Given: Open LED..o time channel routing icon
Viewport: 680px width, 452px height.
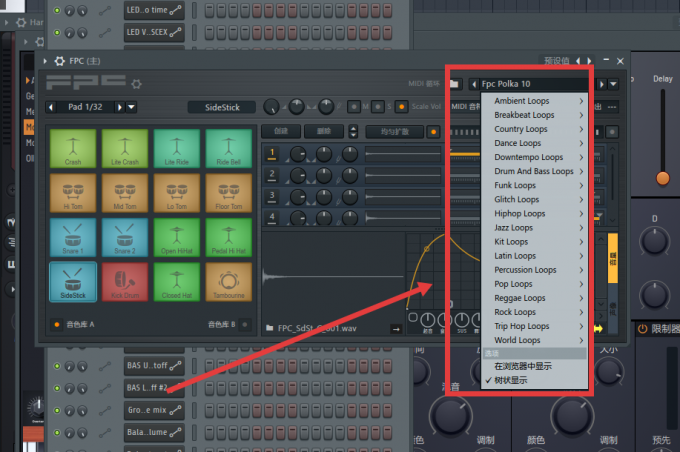Looking at the screenshot, I should click(x=105, y=10).
